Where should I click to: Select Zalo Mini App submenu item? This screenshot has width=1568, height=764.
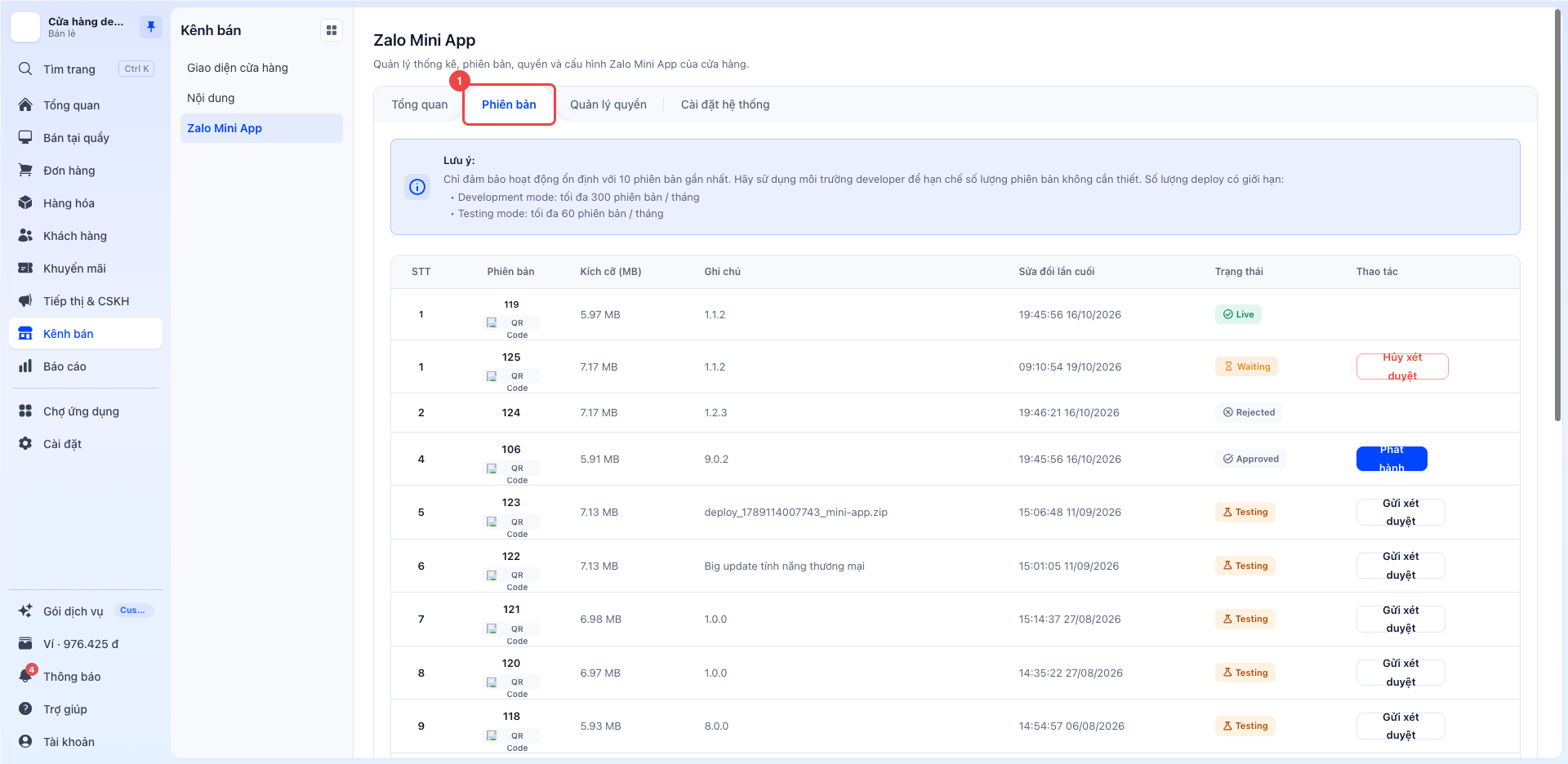pyautogui.click(x=261, y=128)
